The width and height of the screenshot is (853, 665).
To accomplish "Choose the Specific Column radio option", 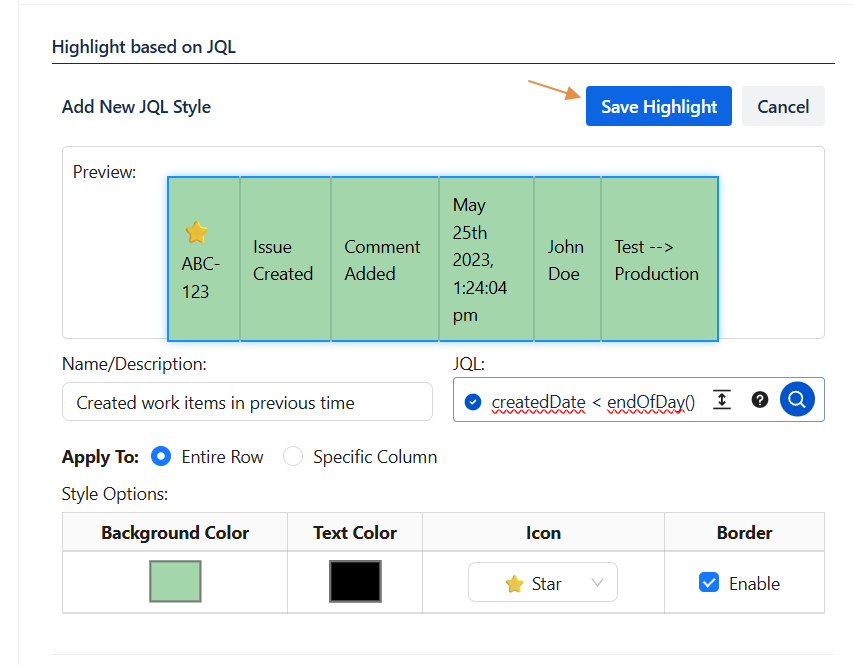I will tap(293, 457).
